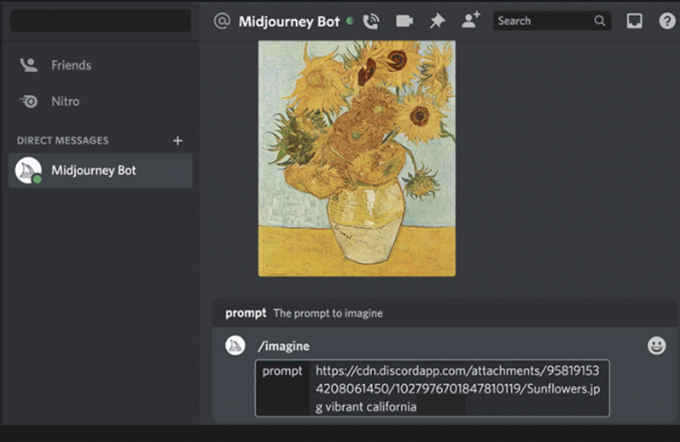Open the inbox icon
The height and width of the screenshot is (442, 680).
(x=634, y=21)
